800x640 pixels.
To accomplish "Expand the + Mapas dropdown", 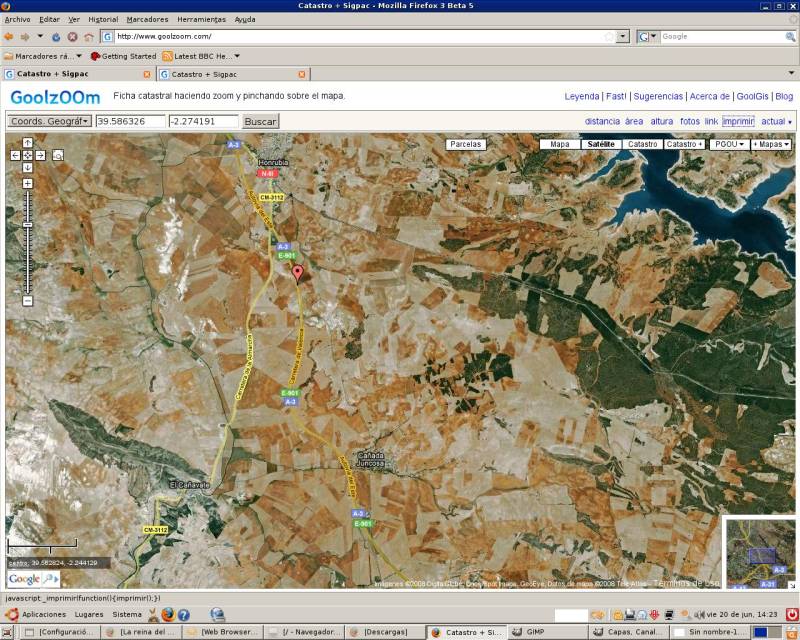I will tap(772, 144).
